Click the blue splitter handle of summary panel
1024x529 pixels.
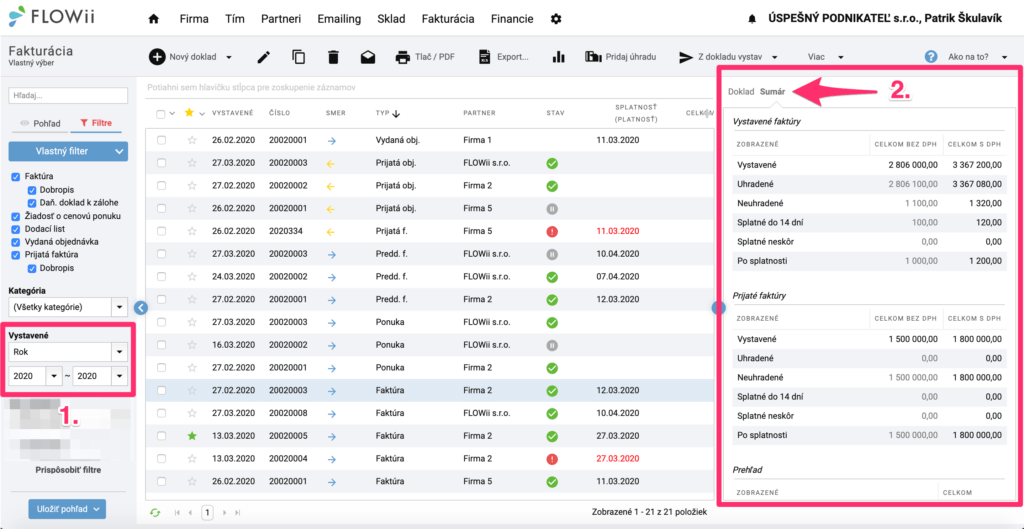(x=718, y=307)
